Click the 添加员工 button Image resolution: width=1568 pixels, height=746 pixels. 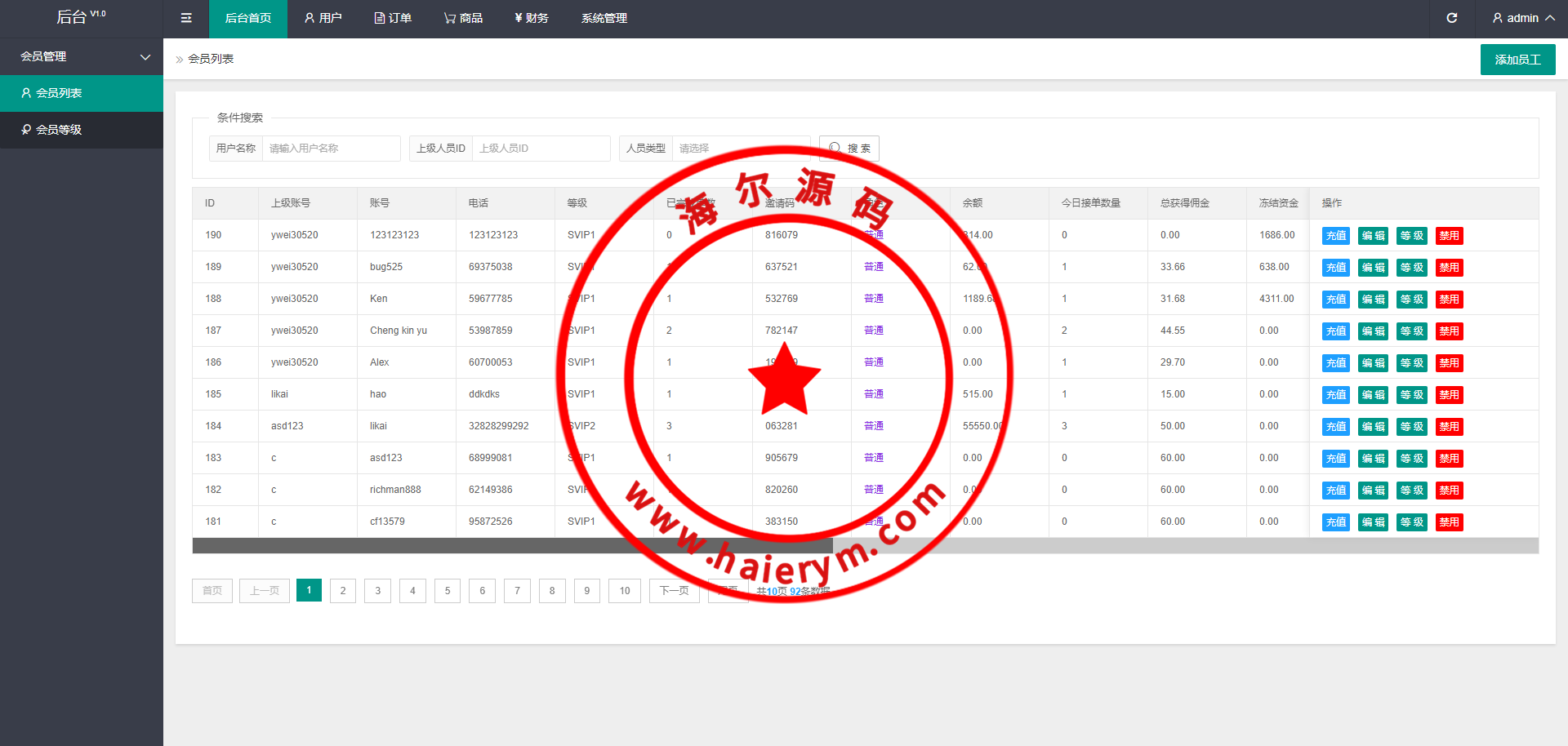[x=1517, y=60]
